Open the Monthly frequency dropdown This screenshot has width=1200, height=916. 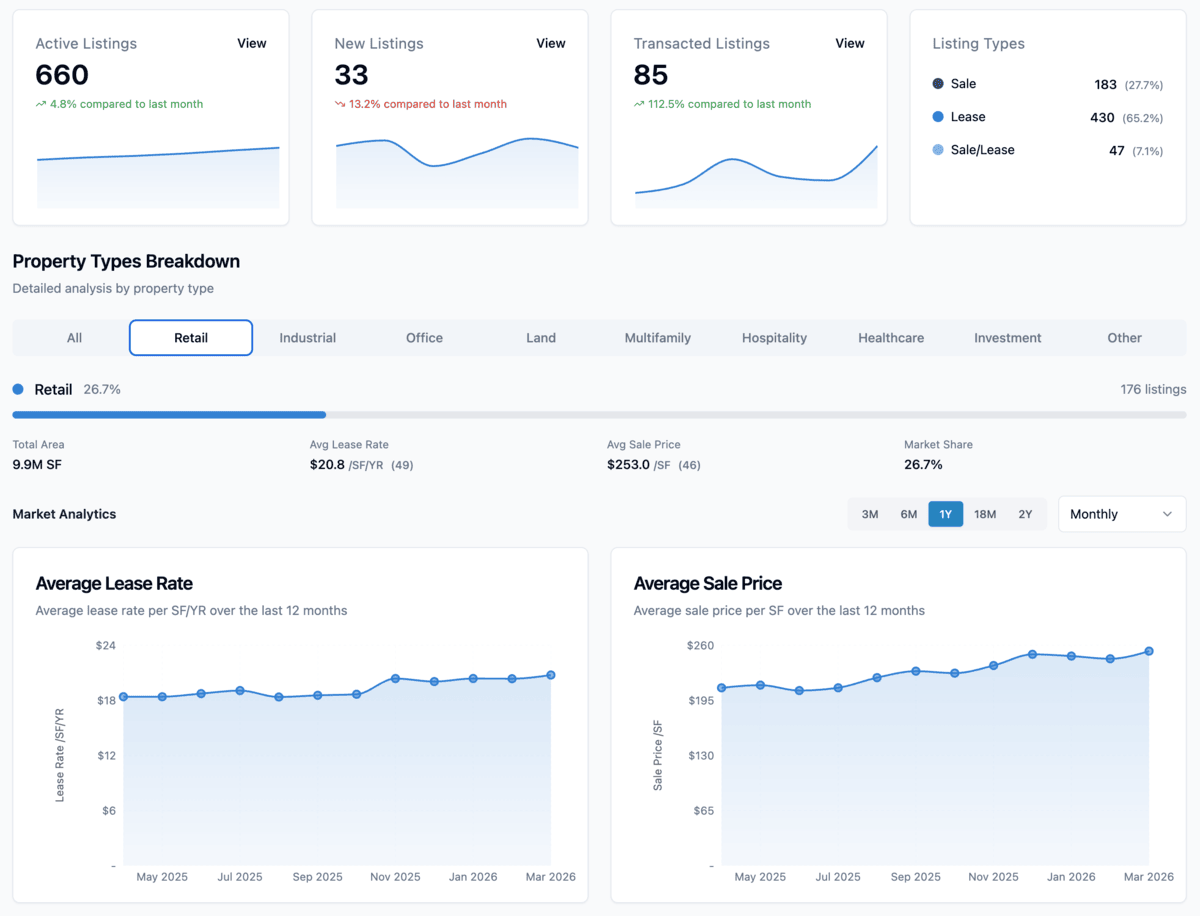coord(1121,513)
